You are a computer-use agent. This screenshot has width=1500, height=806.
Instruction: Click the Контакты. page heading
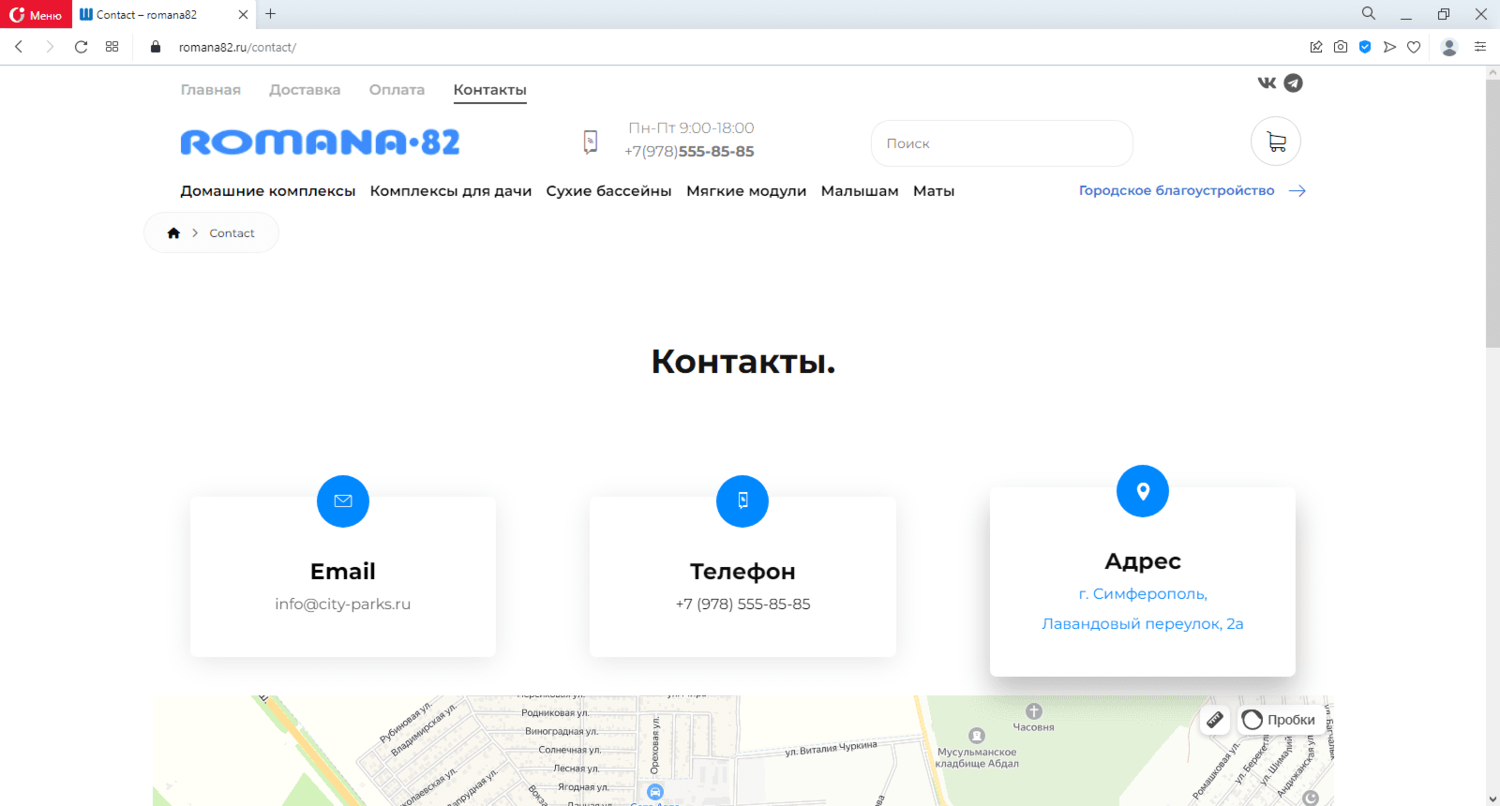pyautogui.click(x=743, y=362)
